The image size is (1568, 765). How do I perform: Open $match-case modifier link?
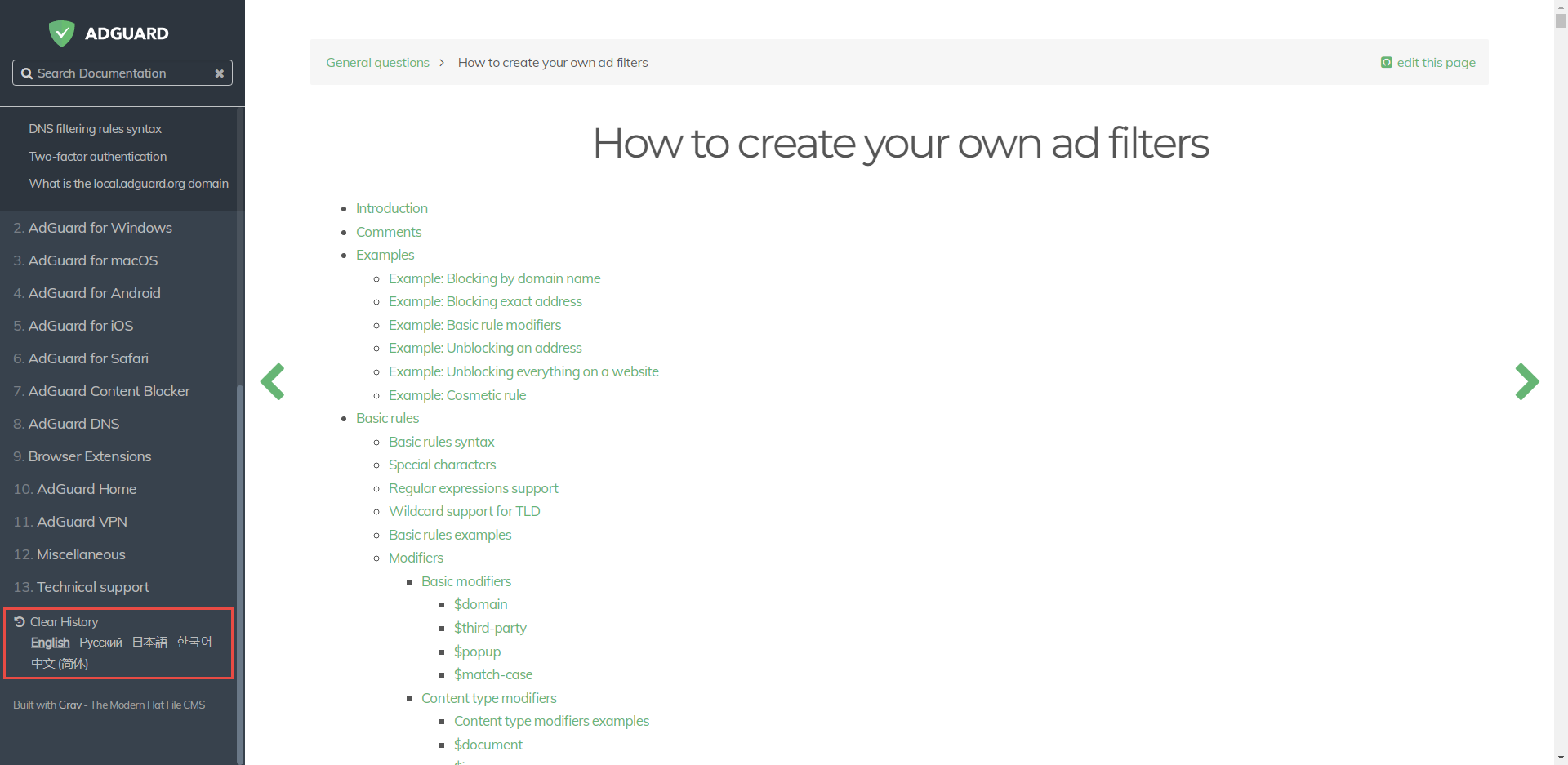click(493, 674)
